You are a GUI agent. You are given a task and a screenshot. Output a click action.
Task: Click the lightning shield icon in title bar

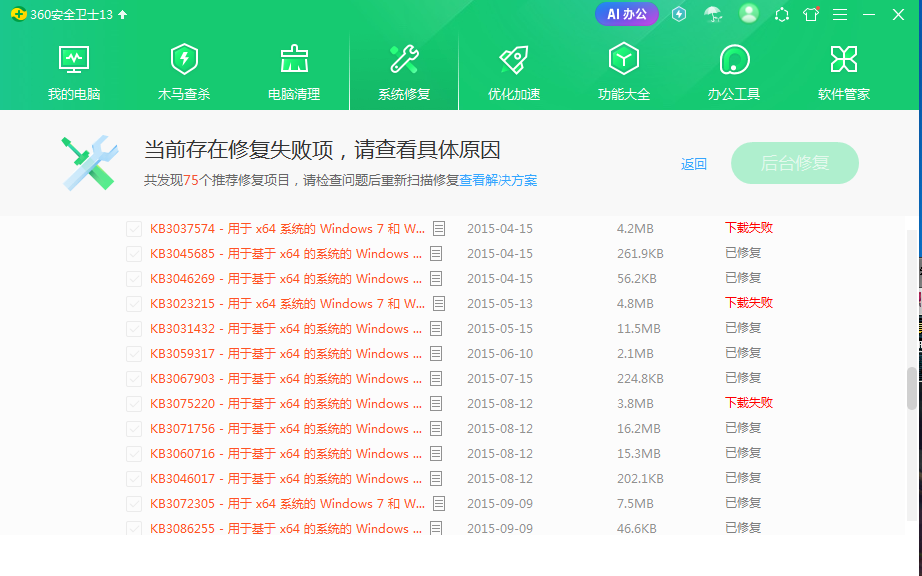tap(679, 14)
